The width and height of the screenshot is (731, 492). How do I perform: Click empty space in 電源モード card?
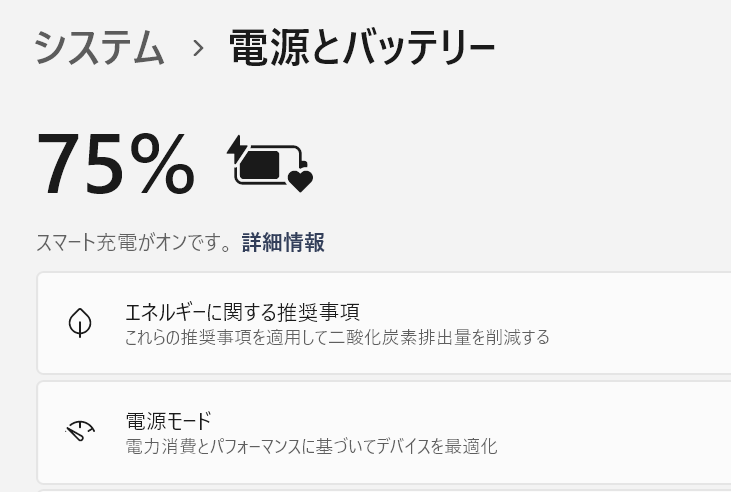point(640,432)
